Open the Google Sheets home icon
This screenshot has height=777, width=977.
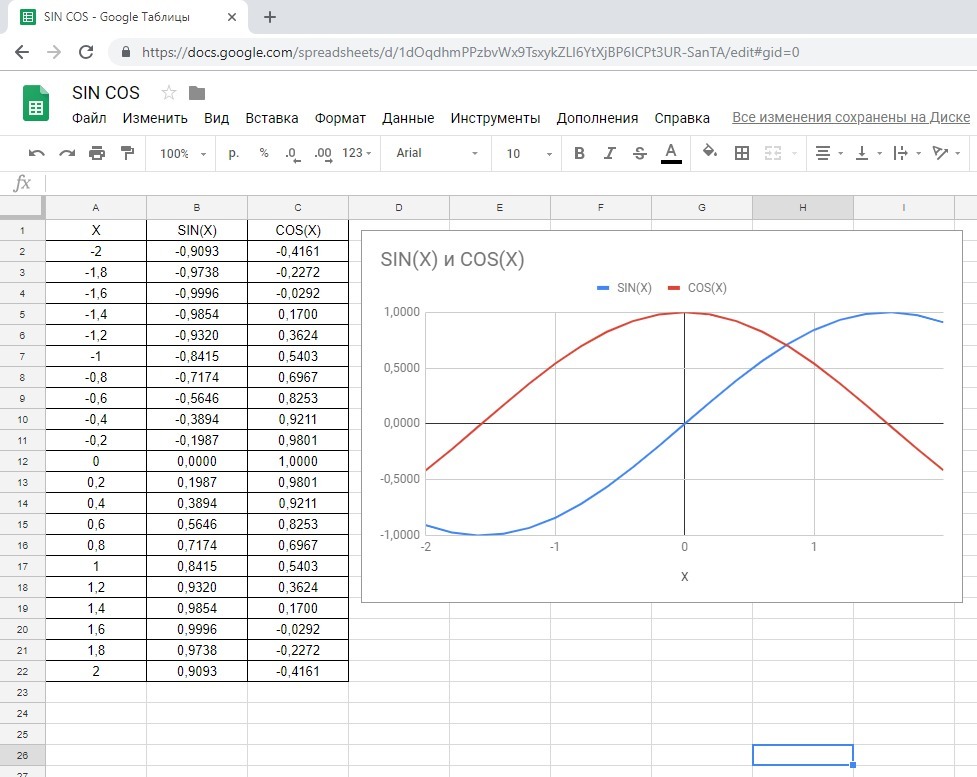click(36, 103)
